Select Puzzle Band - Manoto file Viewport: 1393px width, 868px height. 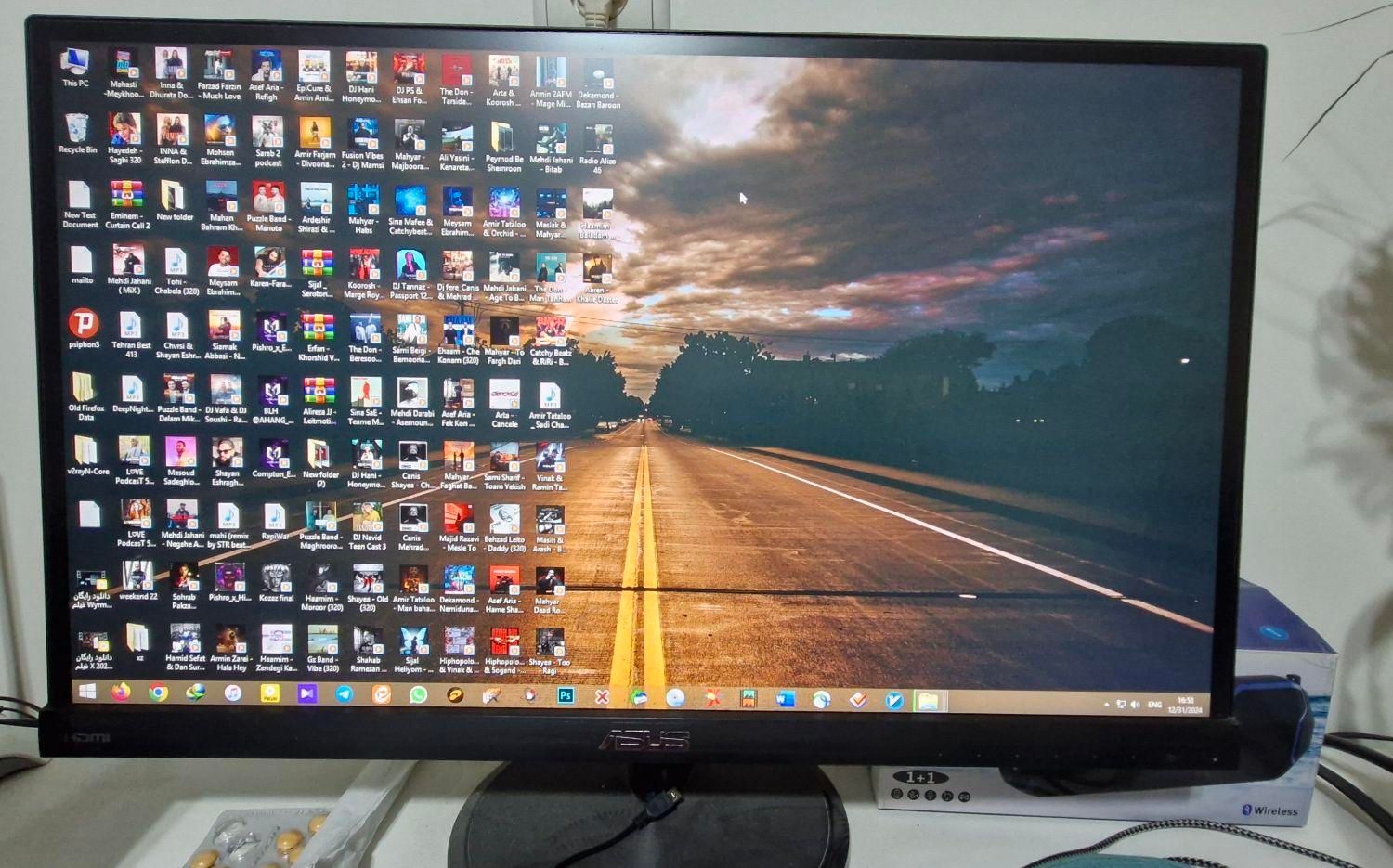click(268, 206)
